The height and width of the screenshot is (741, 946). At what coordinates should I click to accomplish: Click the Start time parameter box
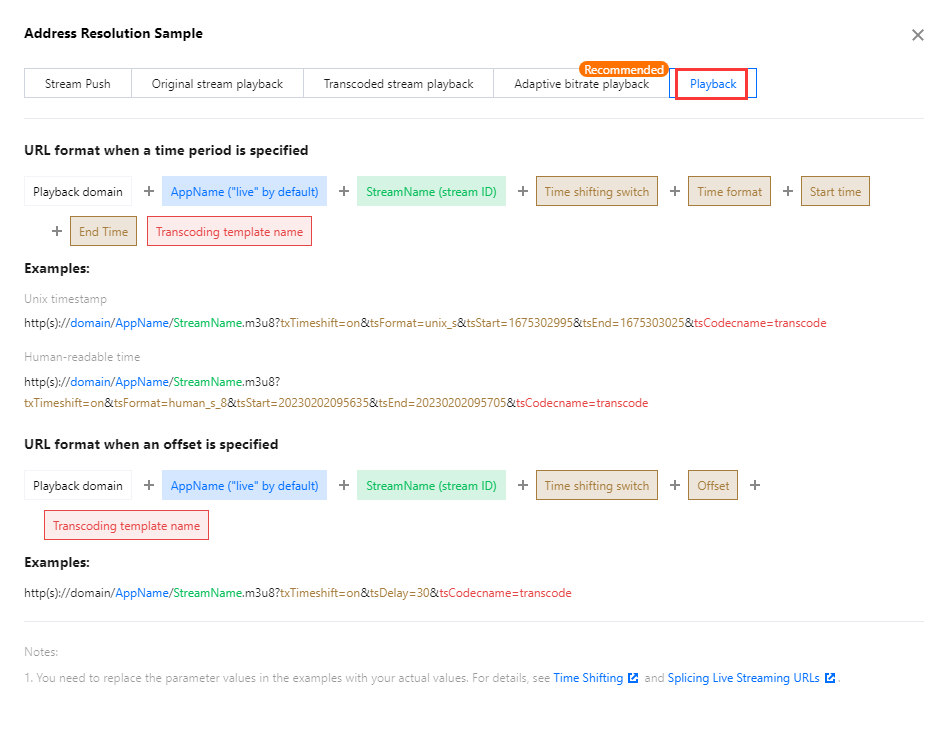[835, 192]
